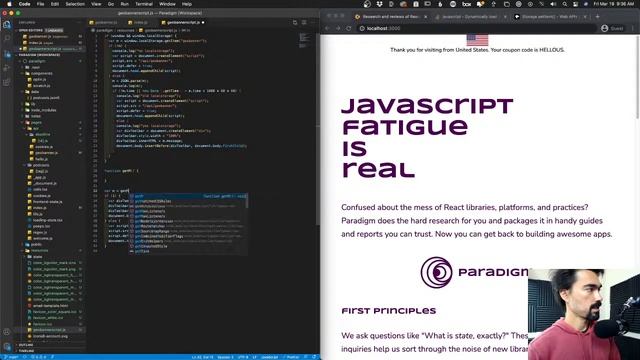Open the Run and Debug view
640x360 pixels.
(7, 68)
